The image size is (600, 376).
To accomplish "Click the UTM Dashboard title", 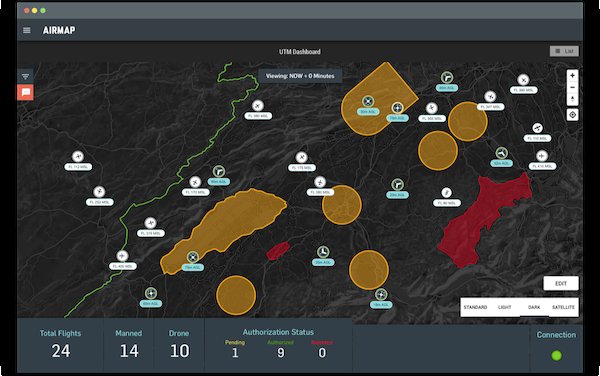I will point(300,52).
